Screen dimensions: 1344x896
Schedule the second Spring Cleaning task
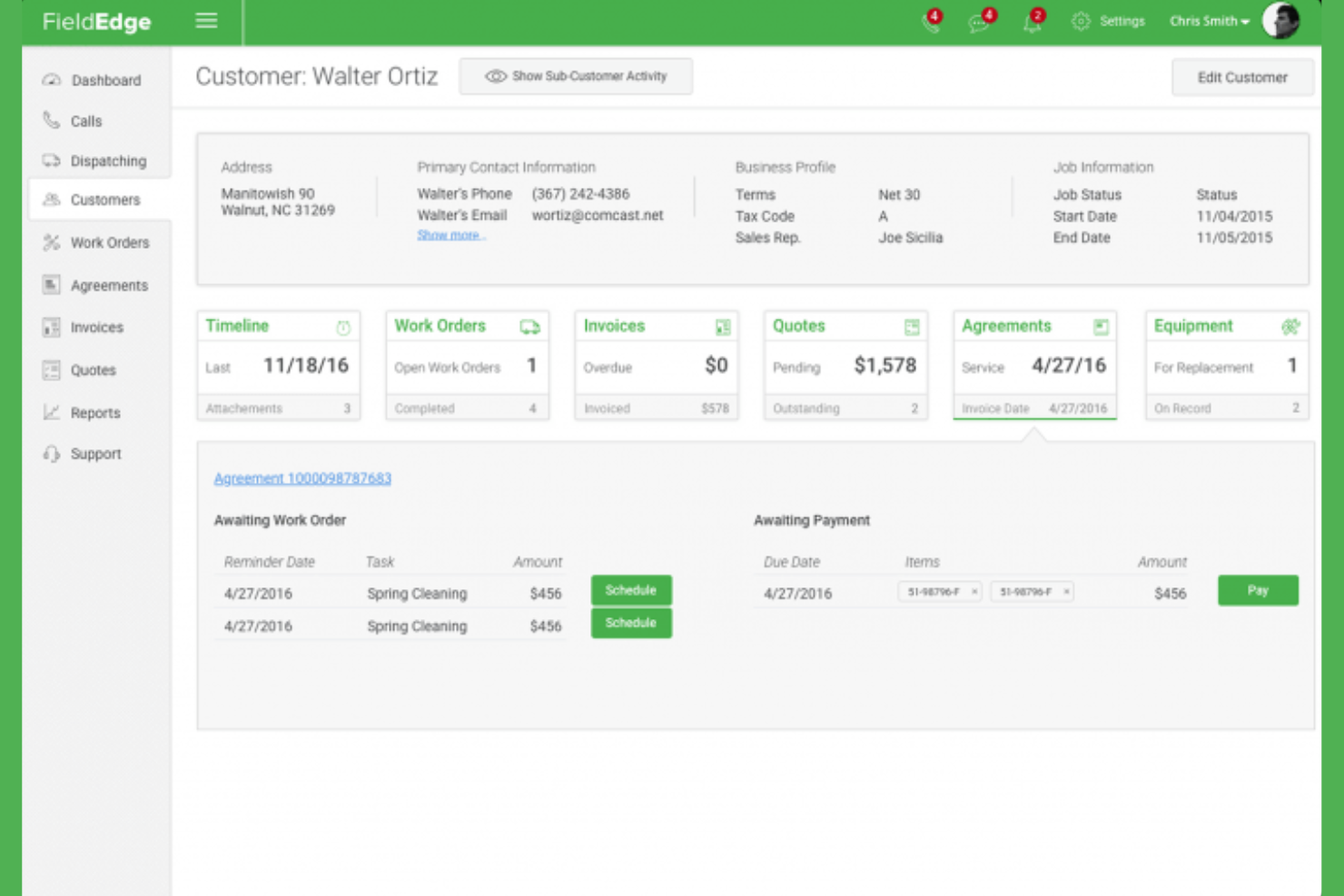coord(631,623)
